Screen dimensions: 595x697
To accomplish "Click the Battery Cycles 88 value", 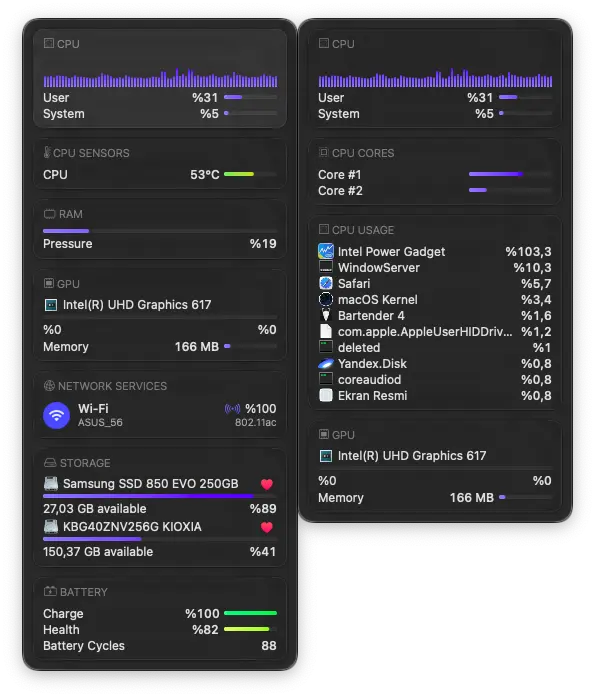I will click(269, 645).
